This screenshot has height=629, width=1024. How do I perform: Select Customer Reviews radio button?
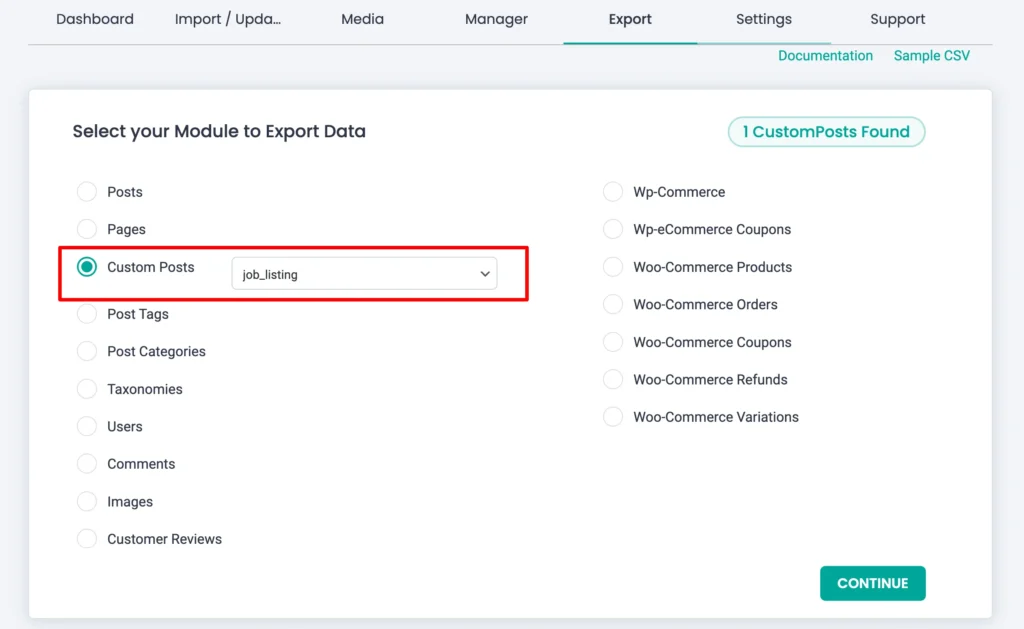pos(87,539)
